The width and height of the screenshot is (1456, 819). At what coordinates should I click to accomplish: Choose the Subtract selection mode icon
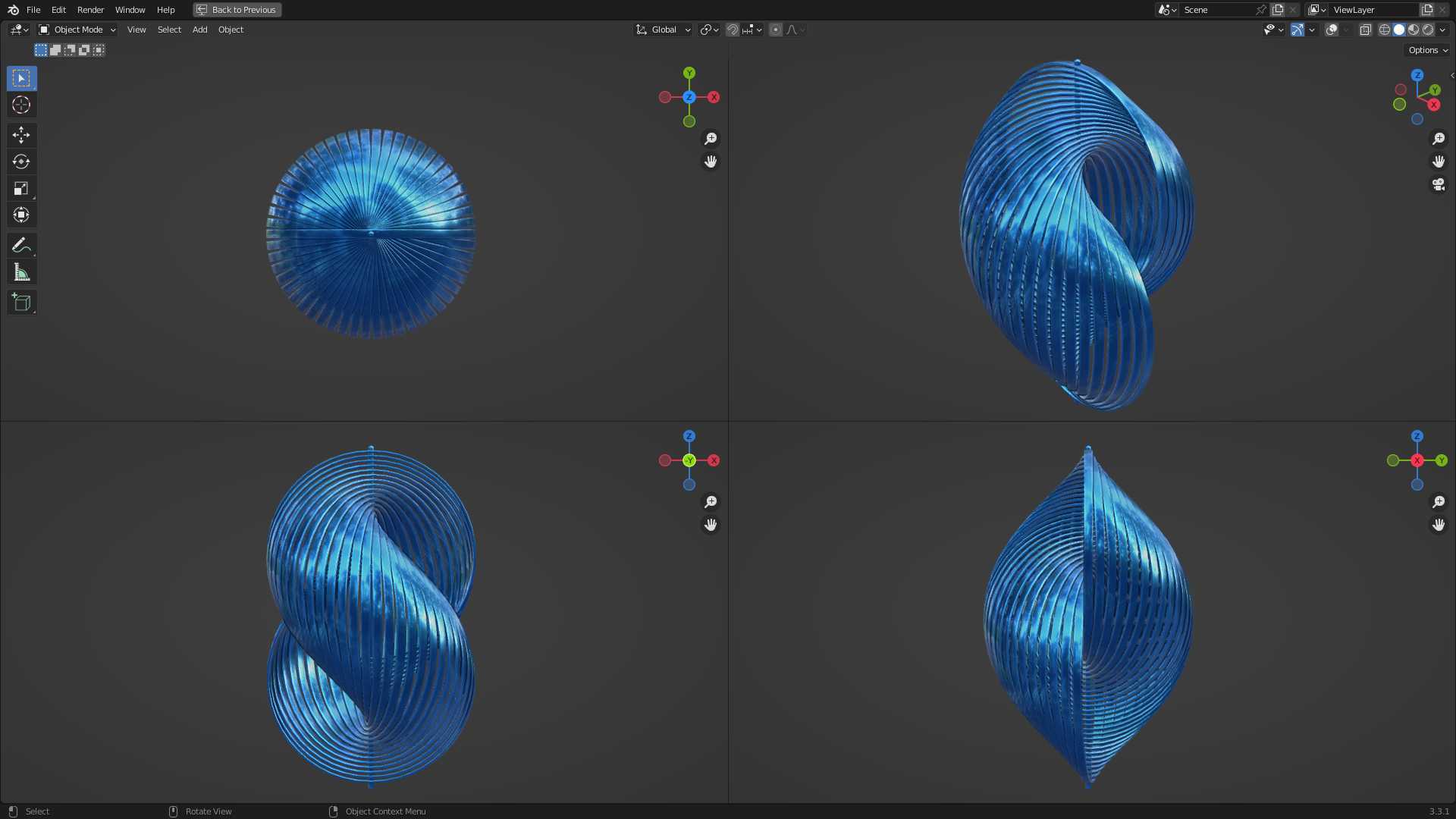70,50
